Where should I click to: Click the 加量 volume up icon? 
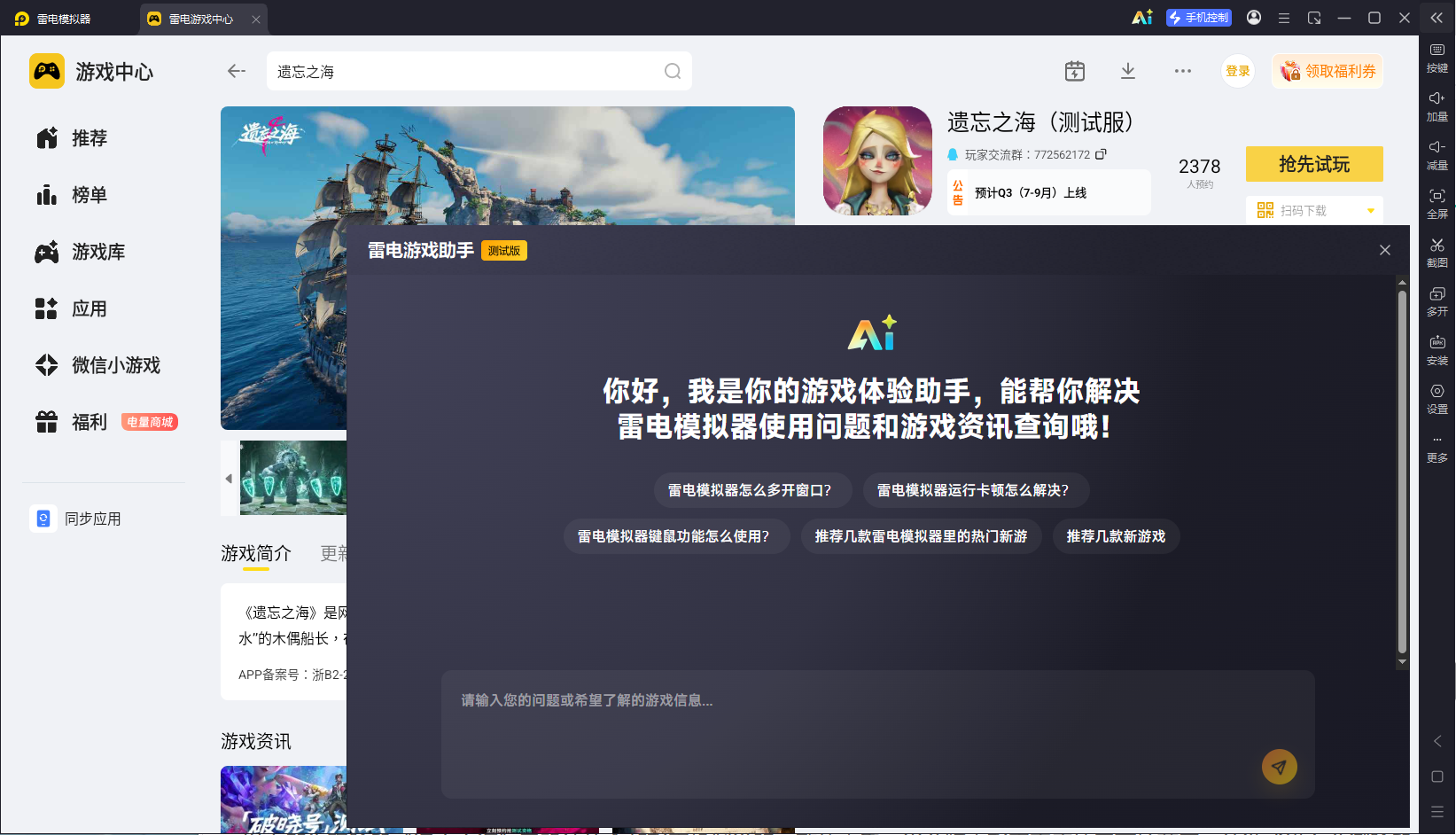pos(1437,106)
